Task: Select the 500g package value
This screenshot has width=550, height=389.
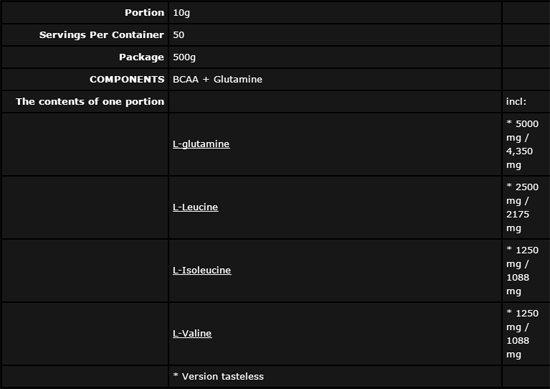Action: (x=184, y=58)
